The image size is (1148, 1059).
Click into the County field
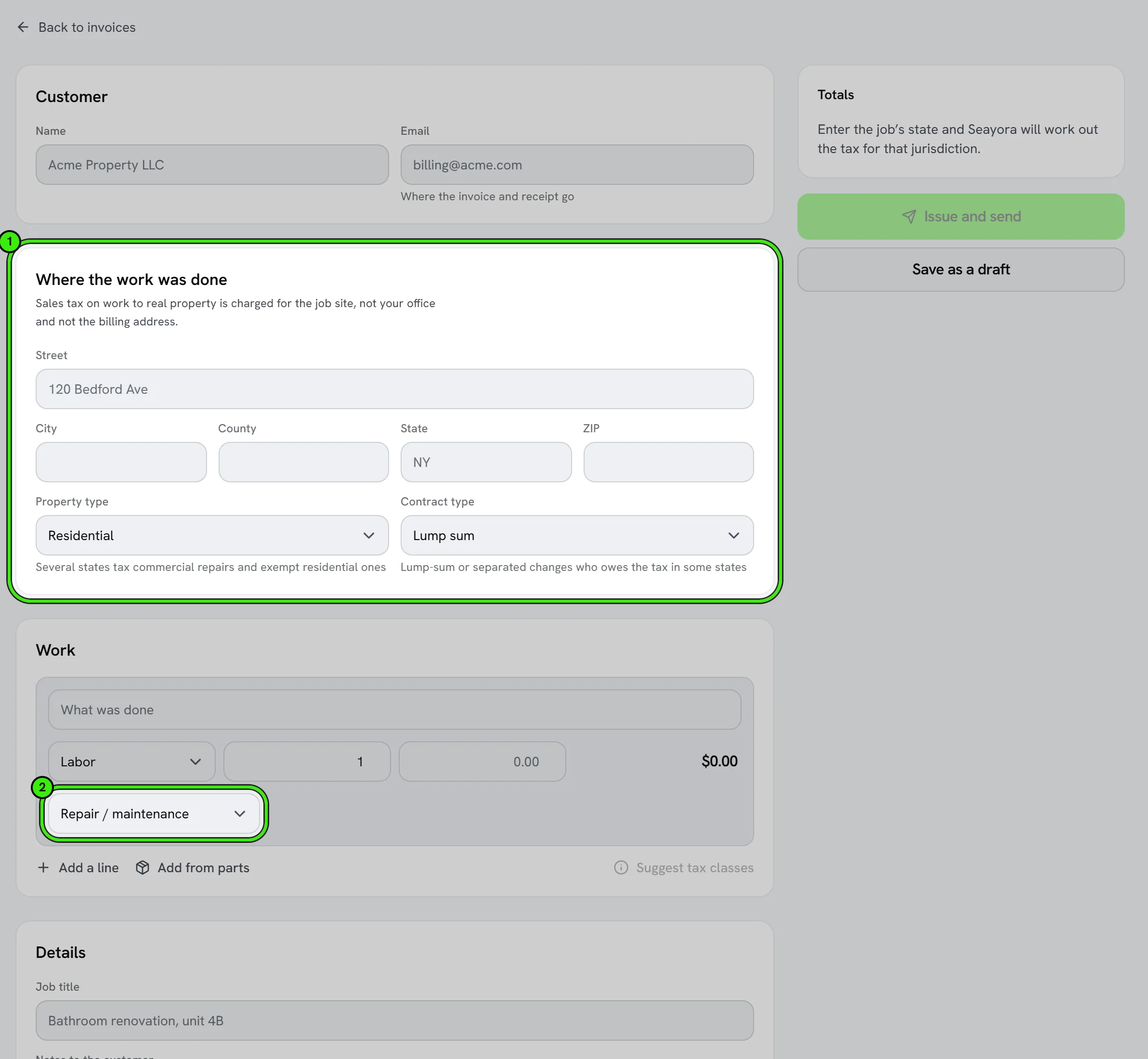point(303,462)
